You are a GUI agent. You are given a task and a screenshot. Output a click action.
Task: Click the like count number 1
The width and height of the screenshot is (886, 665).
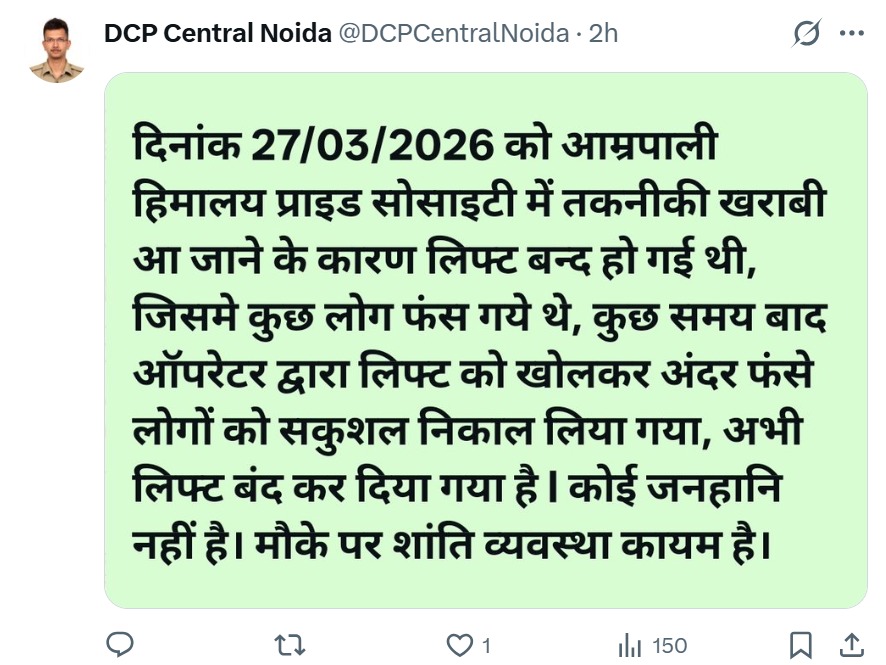point(486,645)
